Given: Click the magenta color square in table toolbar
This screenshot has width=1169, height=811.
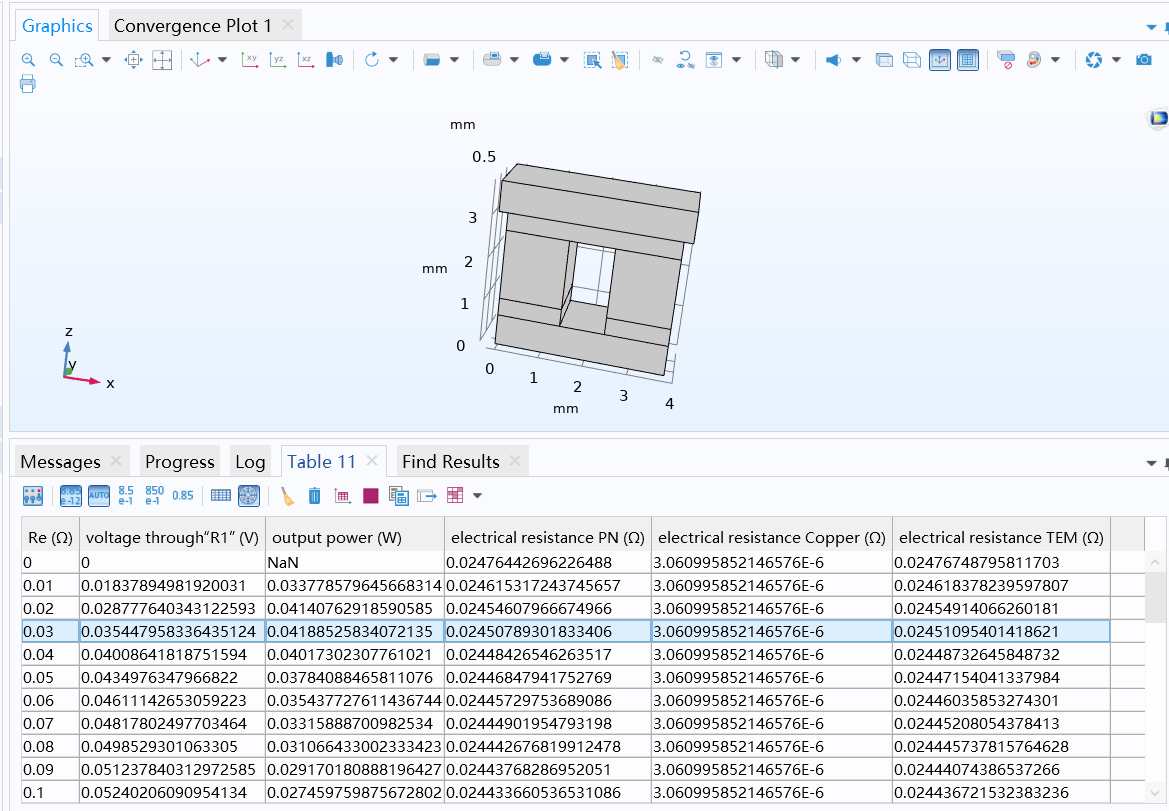Looking at the screenshot, I should click(371, 495).
